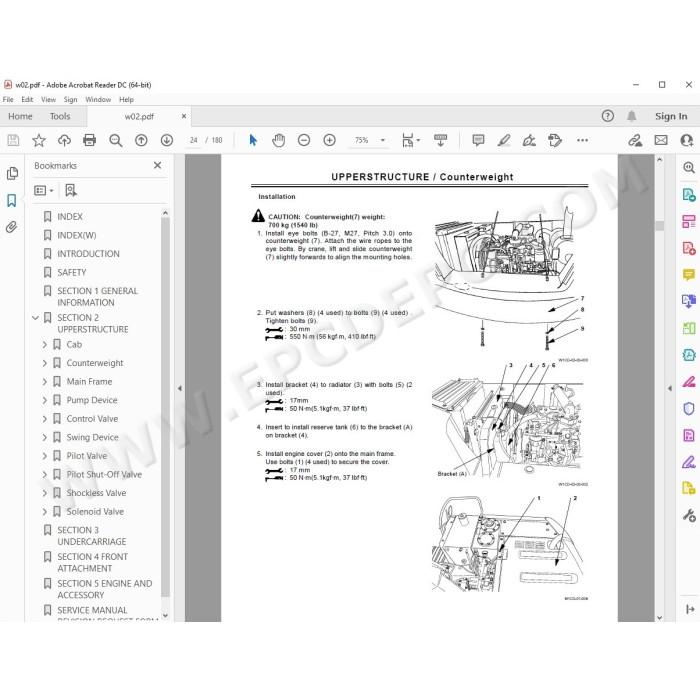Open the Attachments paperclip panel
The height and width of the screenshot is (700, 700).
coord(12,227)
